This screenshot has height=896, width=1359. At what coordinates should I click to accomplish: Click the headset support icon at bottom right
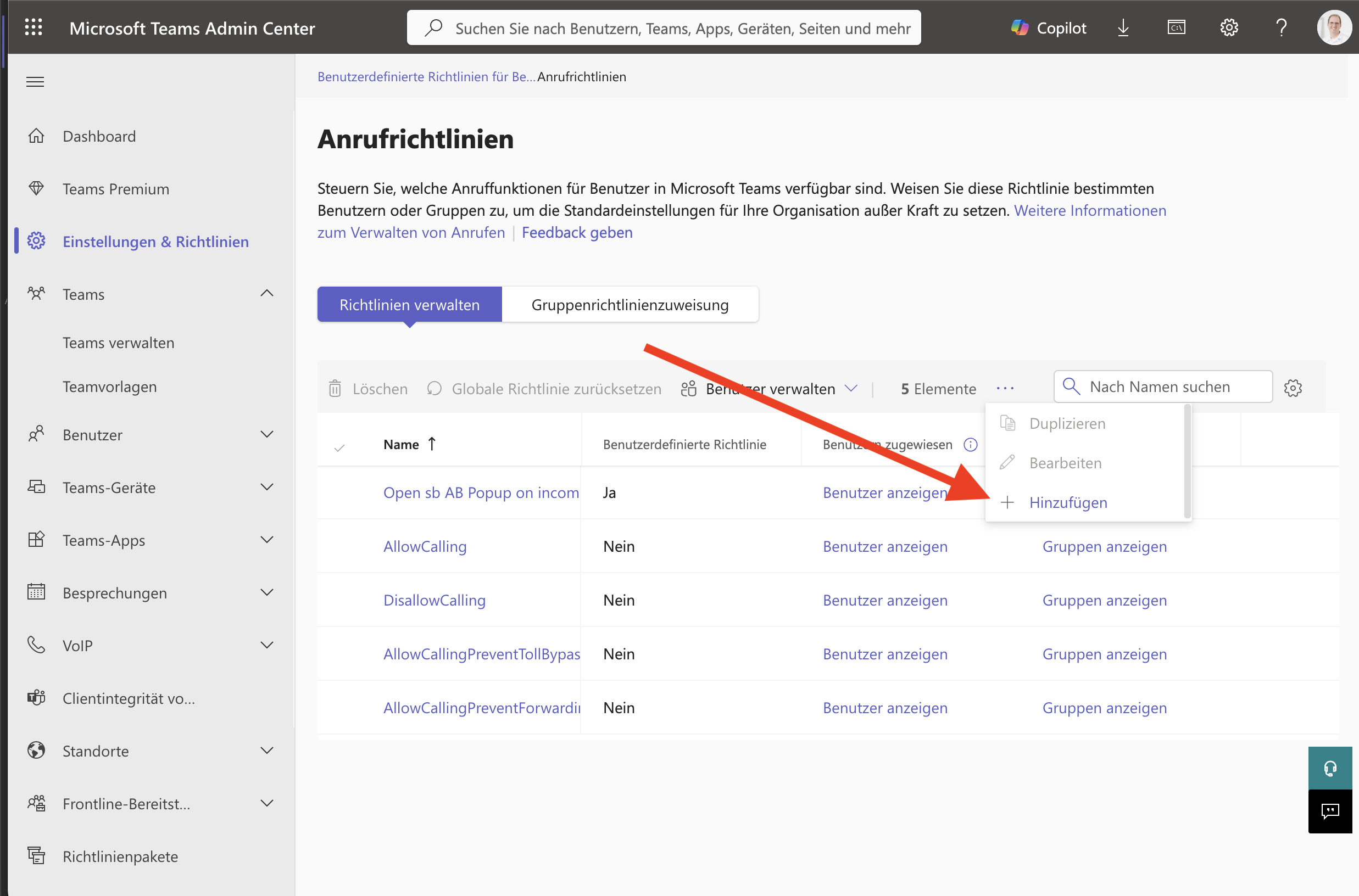1330,768
